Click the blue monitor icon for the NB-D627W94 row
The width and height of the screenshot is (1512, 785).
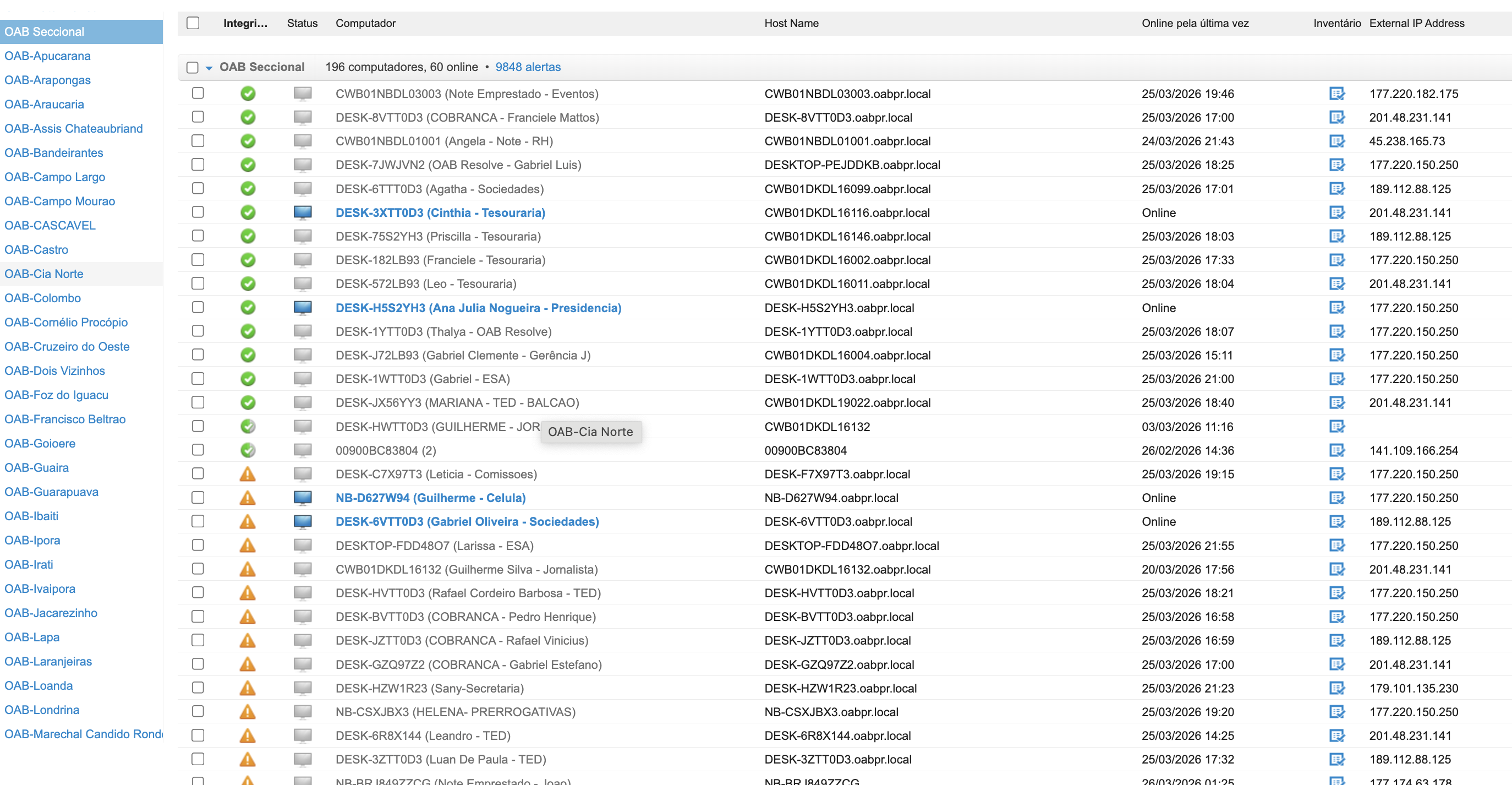[x=302, y=498]
